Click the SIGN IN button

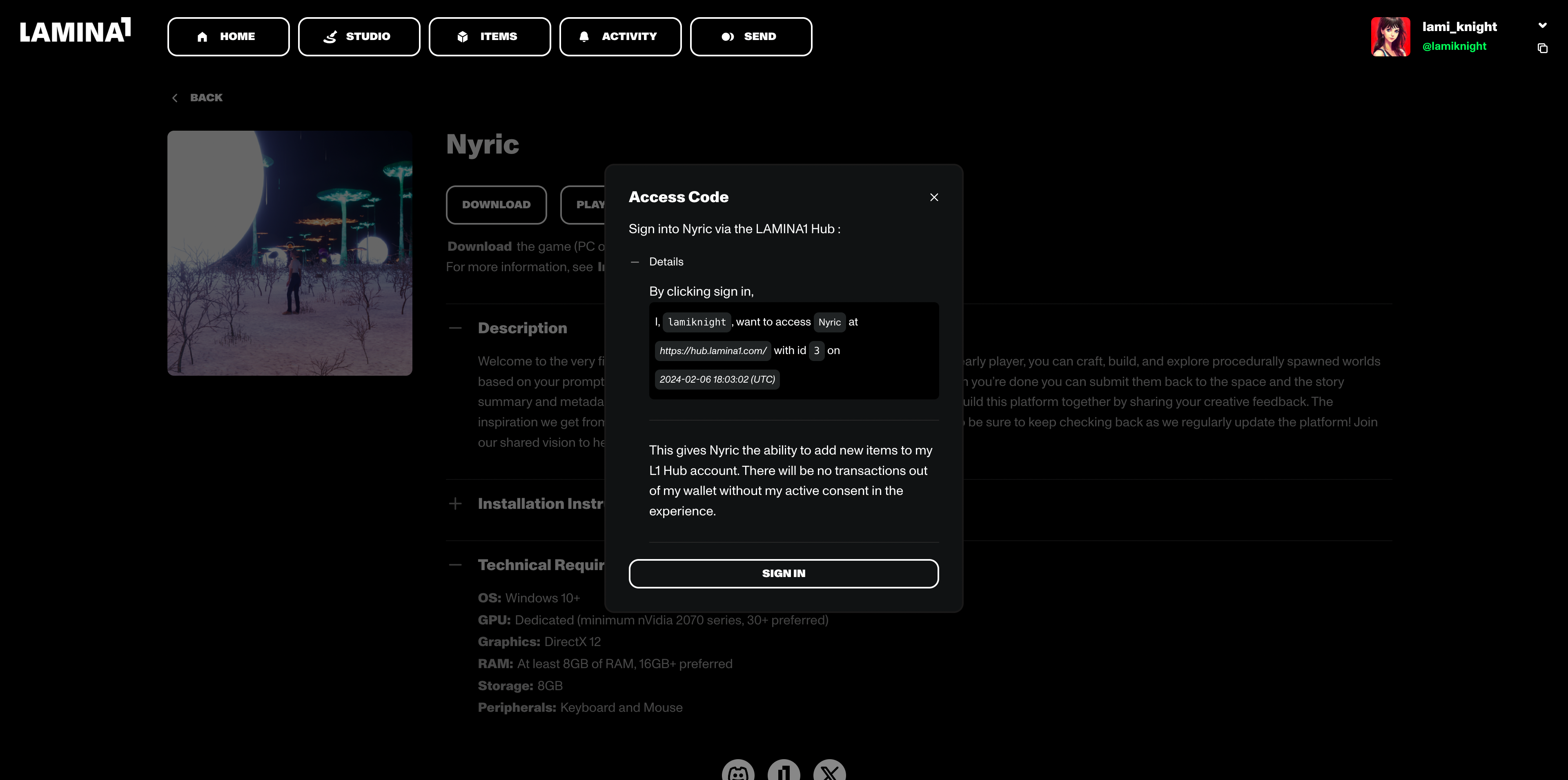[784, 574]
